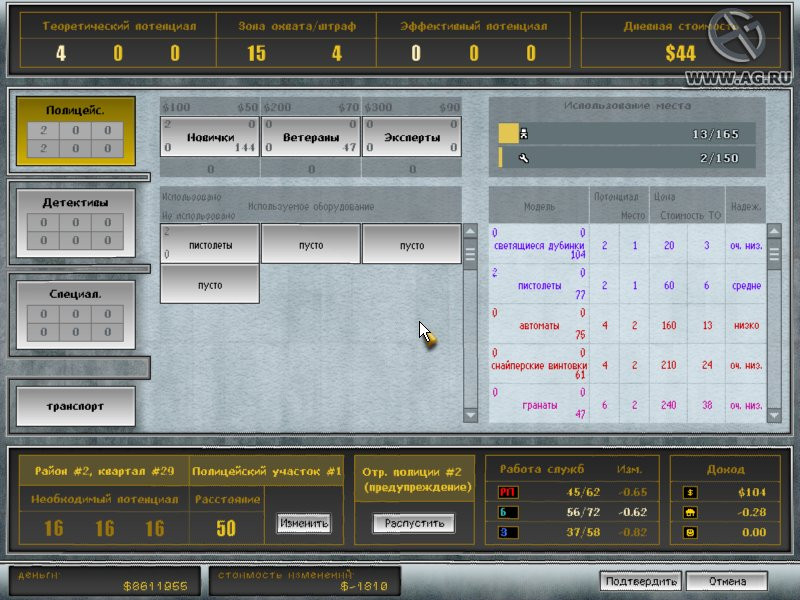This screenshot has height=600, width=800.
Task: Select the Б service icon
Action: [508, 512]
